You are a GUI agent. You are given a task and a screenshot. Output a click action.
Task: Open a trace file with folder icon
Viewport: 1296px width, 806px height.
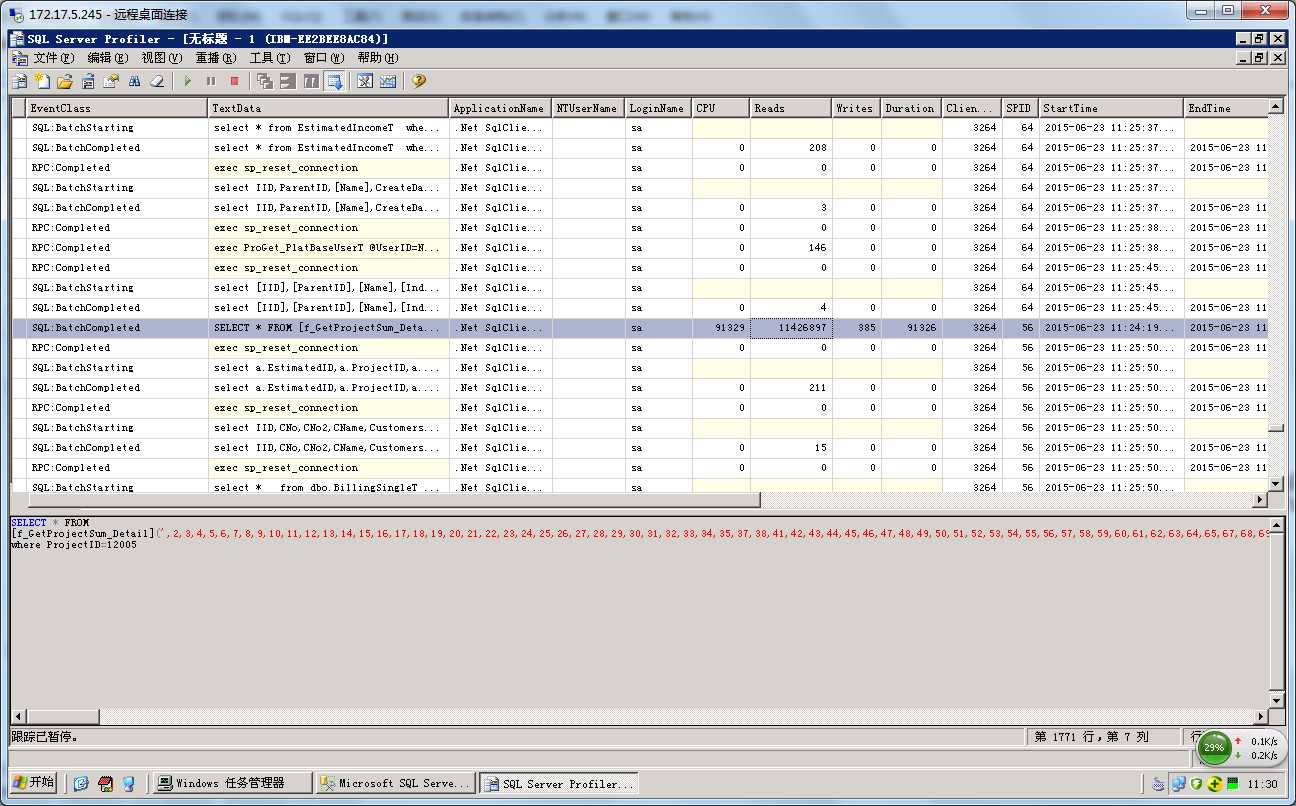tap(65, 81)
